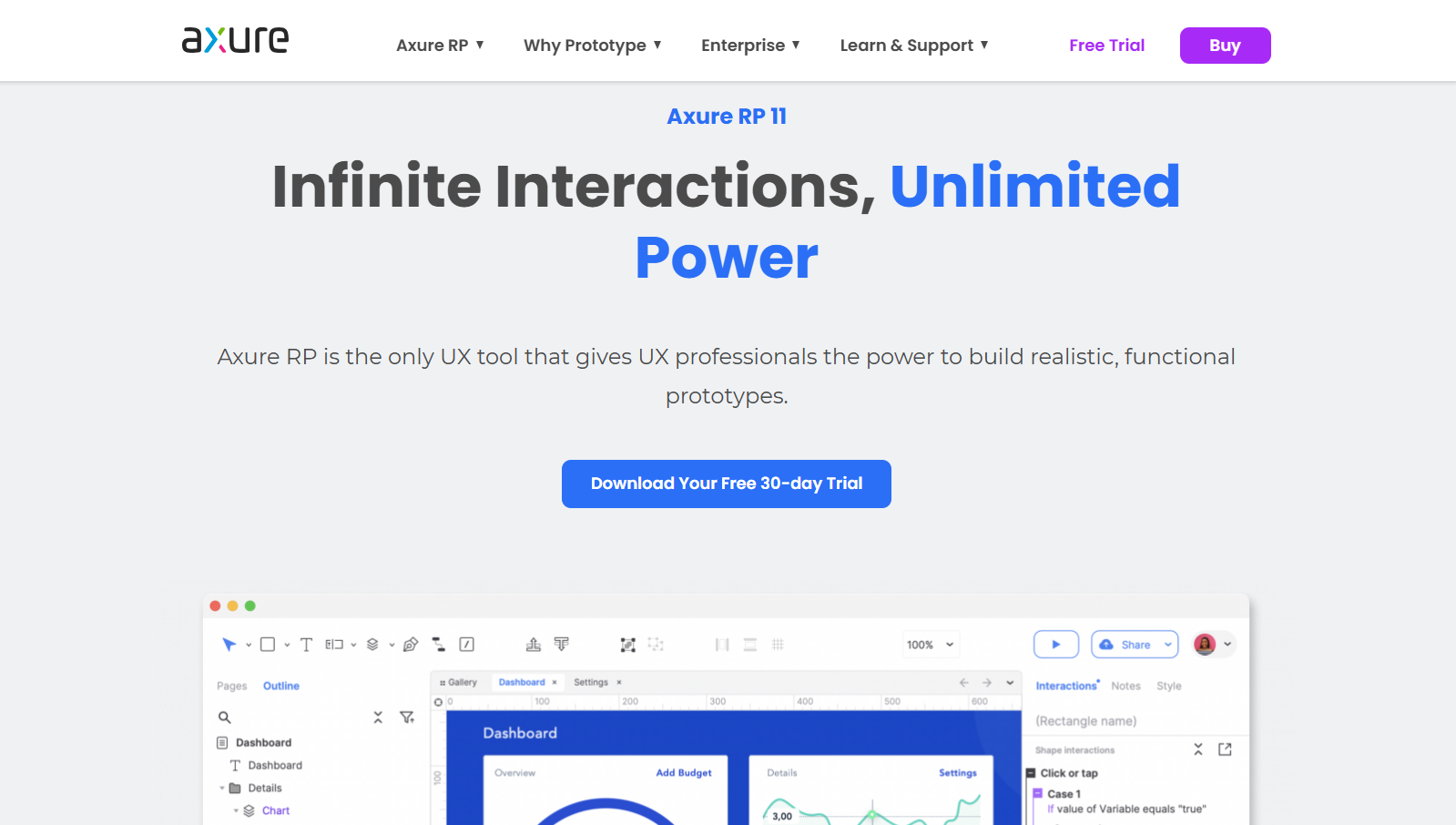Image resolution: width=1456 pixels, height=825 pixels.
Task: Collapse all outline items icon
Action: (378, 718)
